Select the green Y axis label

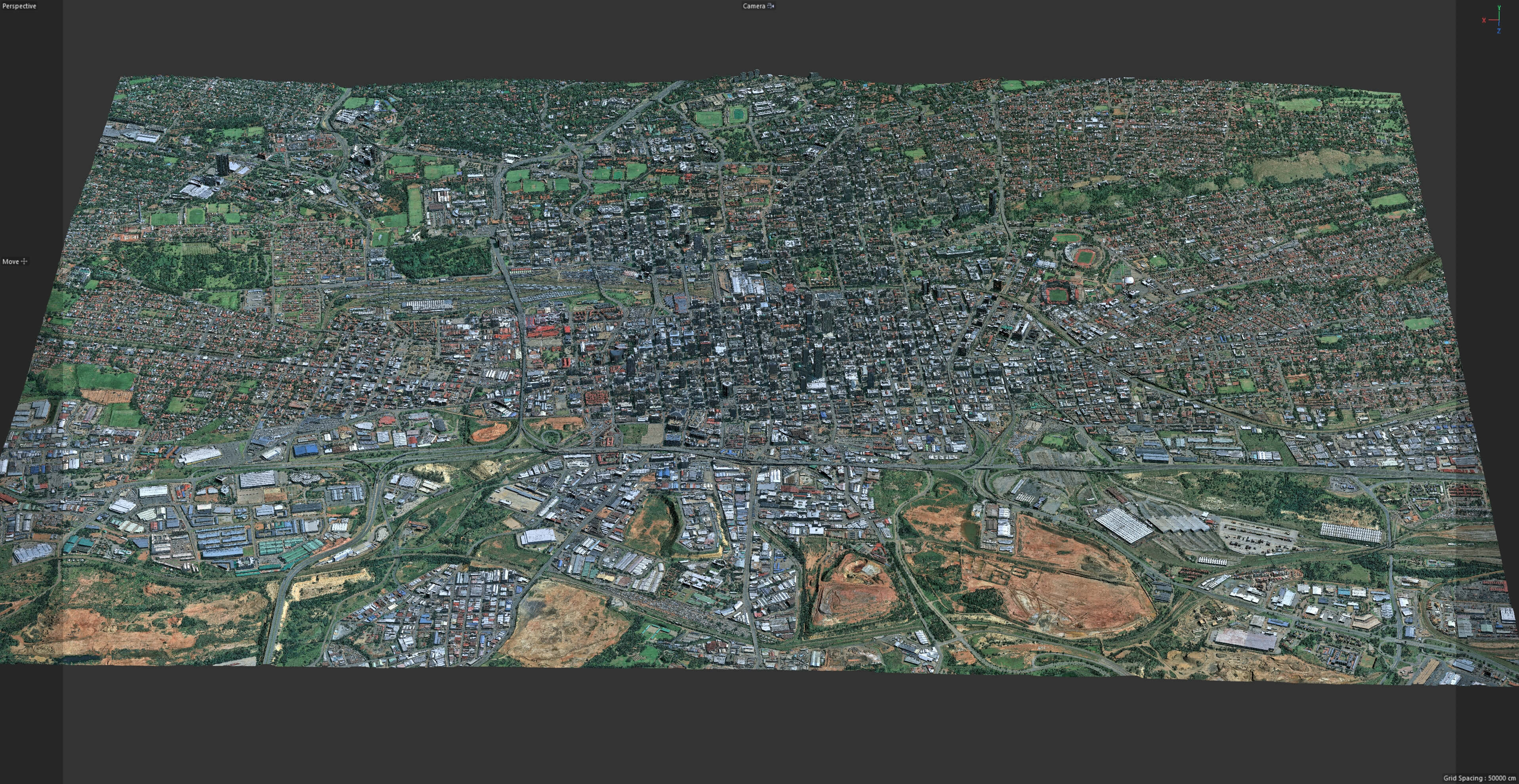coord(1499,8)
